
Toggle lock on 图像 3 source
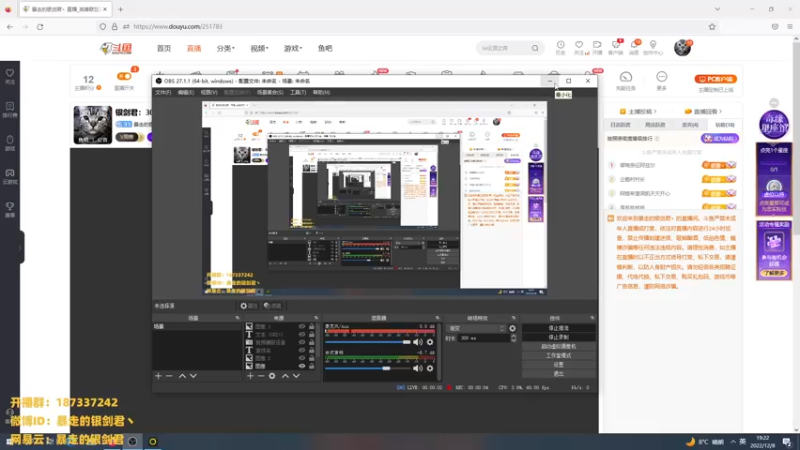(x=312, y=327)
